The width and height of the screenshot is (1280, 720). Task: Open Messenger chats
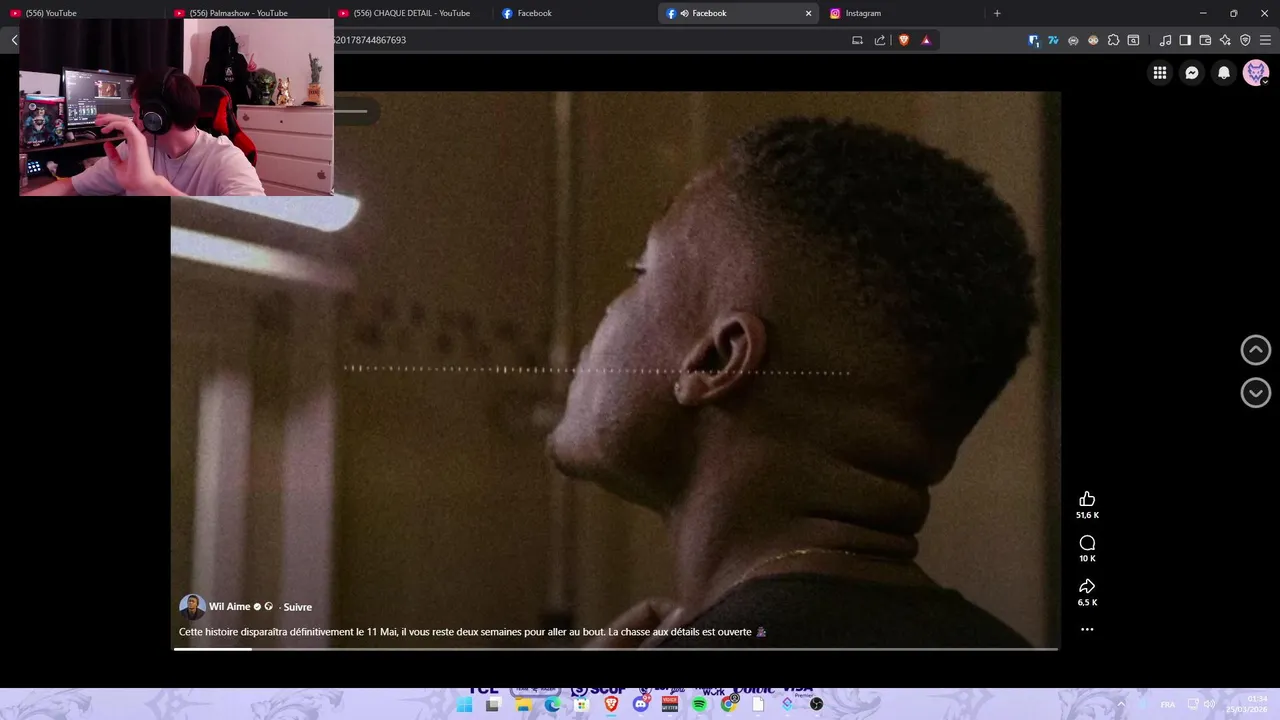tap(1192, 72)
